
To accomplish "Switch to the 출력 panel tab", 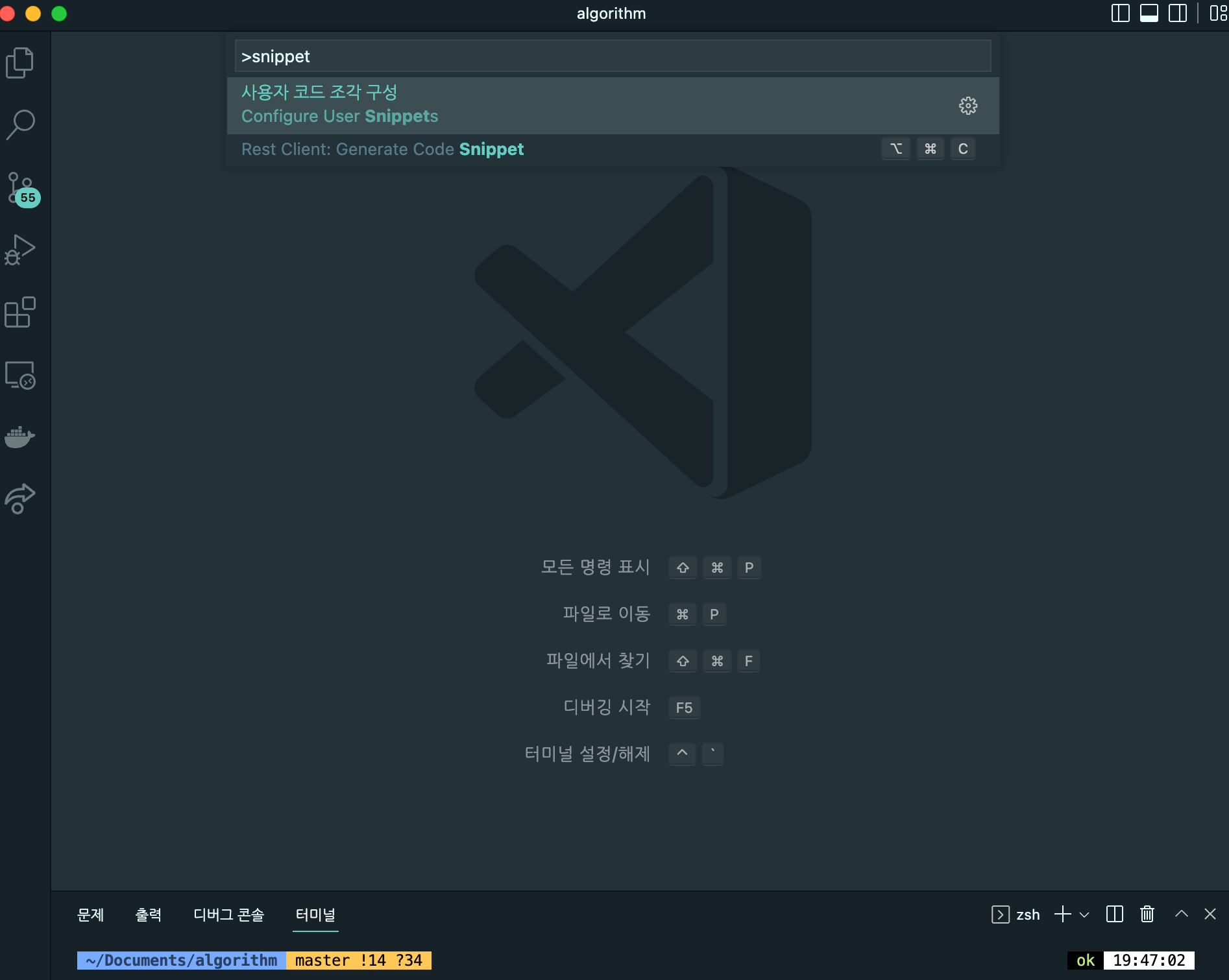I will click(148, 914).
